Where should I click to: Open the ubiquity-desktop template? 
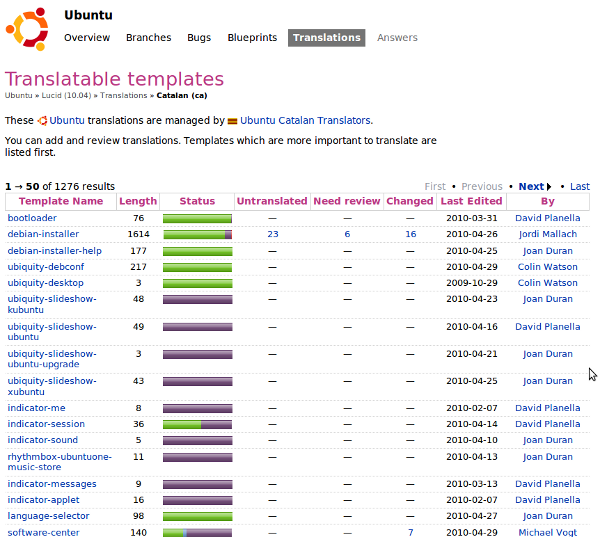pos(46,283)
